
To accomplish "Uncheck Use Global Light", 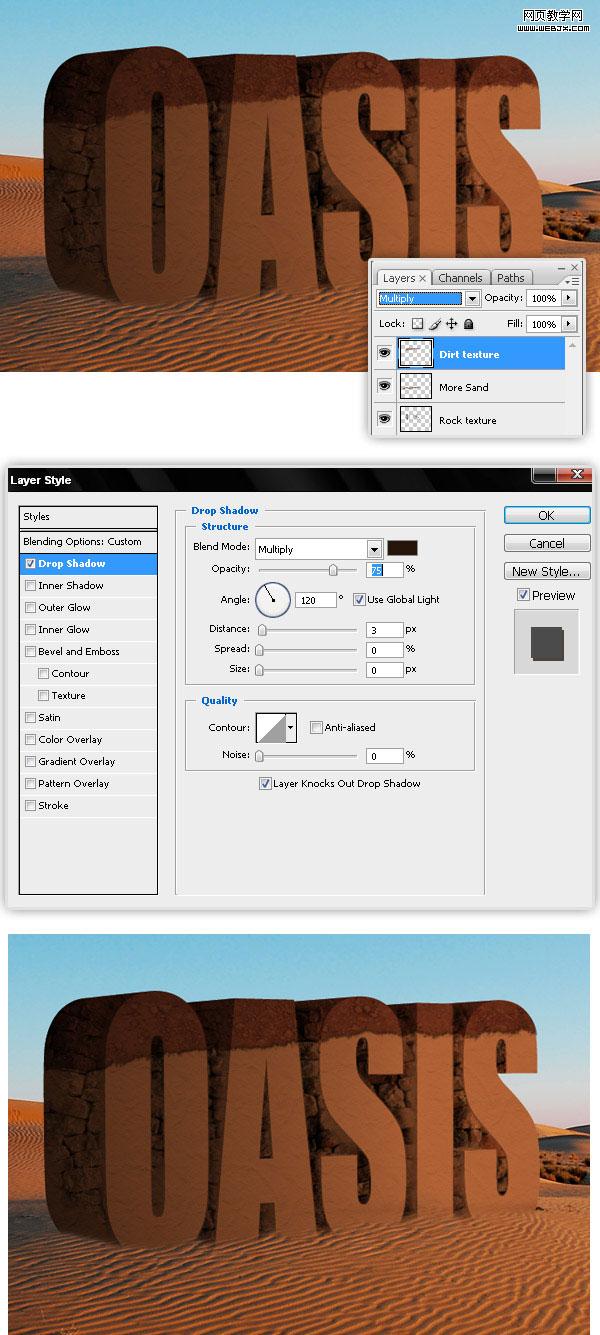I will click(x=359, y=600).
